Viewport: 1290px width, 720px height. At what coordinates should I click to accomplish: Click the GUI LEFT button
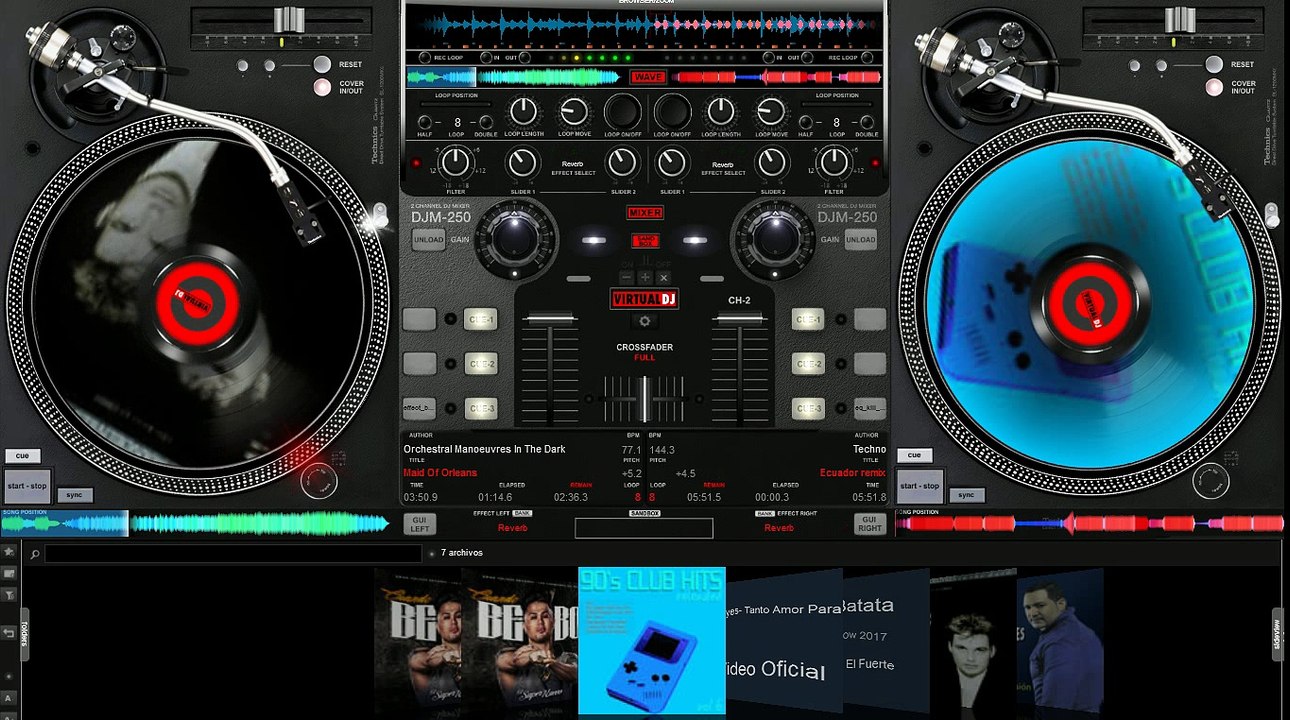(x=420, y=524)
